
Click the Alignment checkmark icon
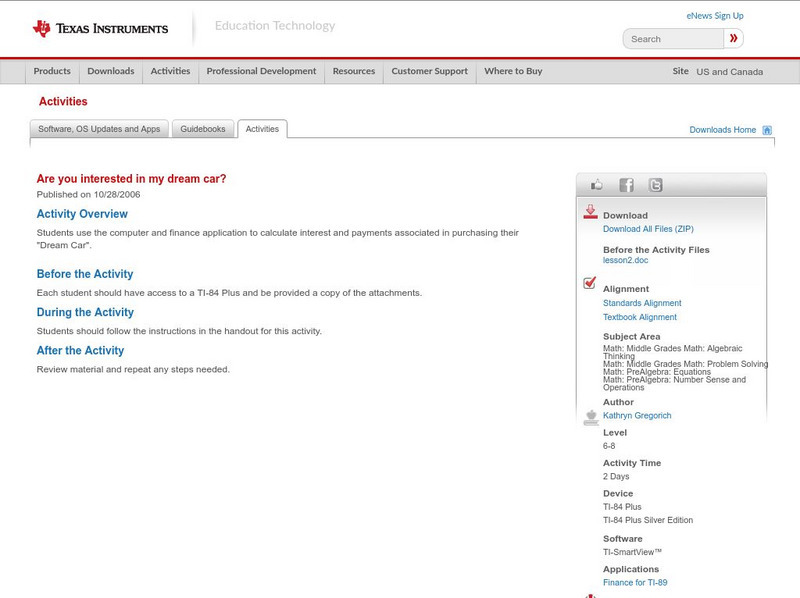pos(590,284)
